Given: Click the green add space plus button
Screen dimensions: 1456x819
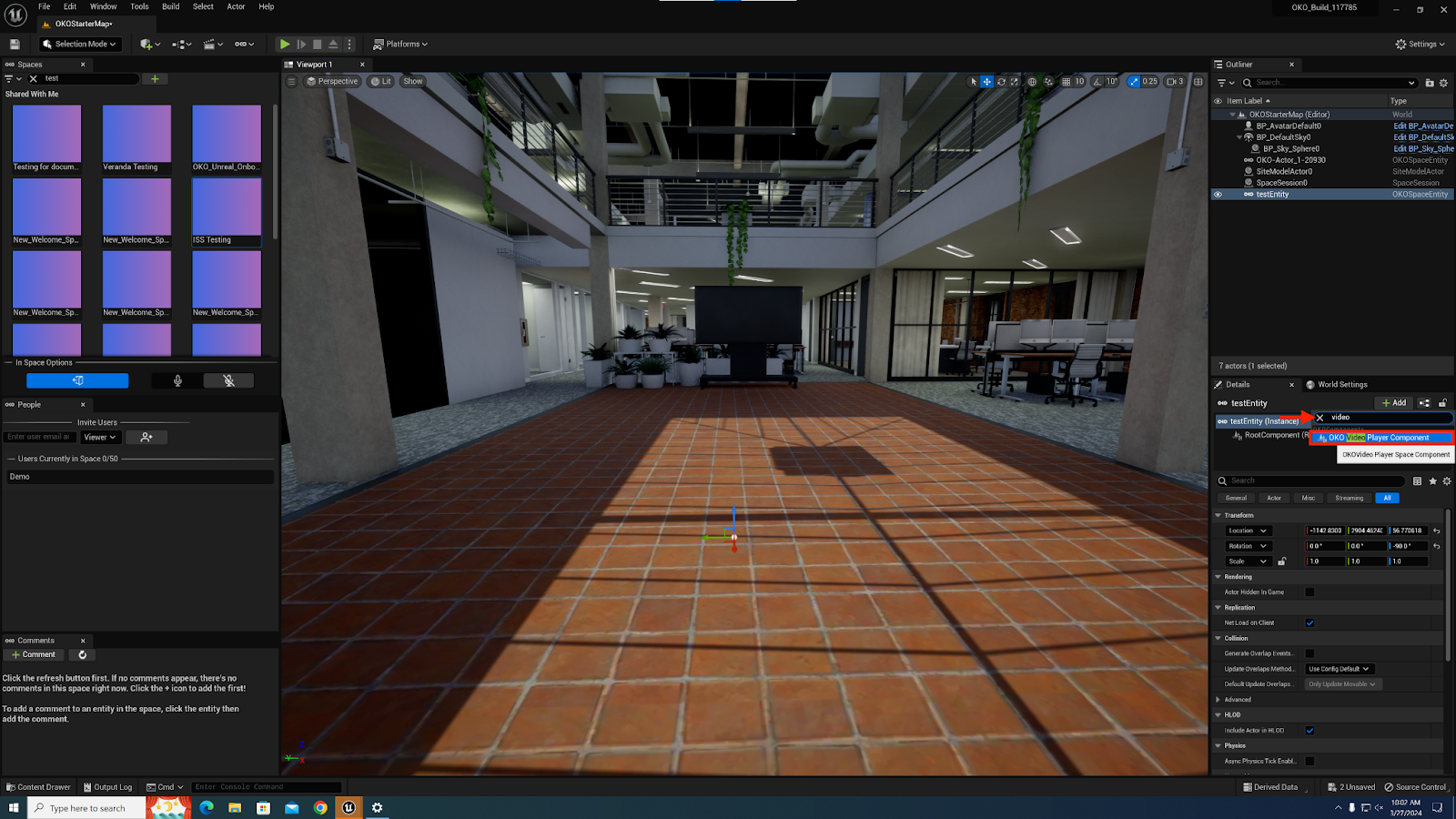Looking at the screenshot, I should point(155,79).
